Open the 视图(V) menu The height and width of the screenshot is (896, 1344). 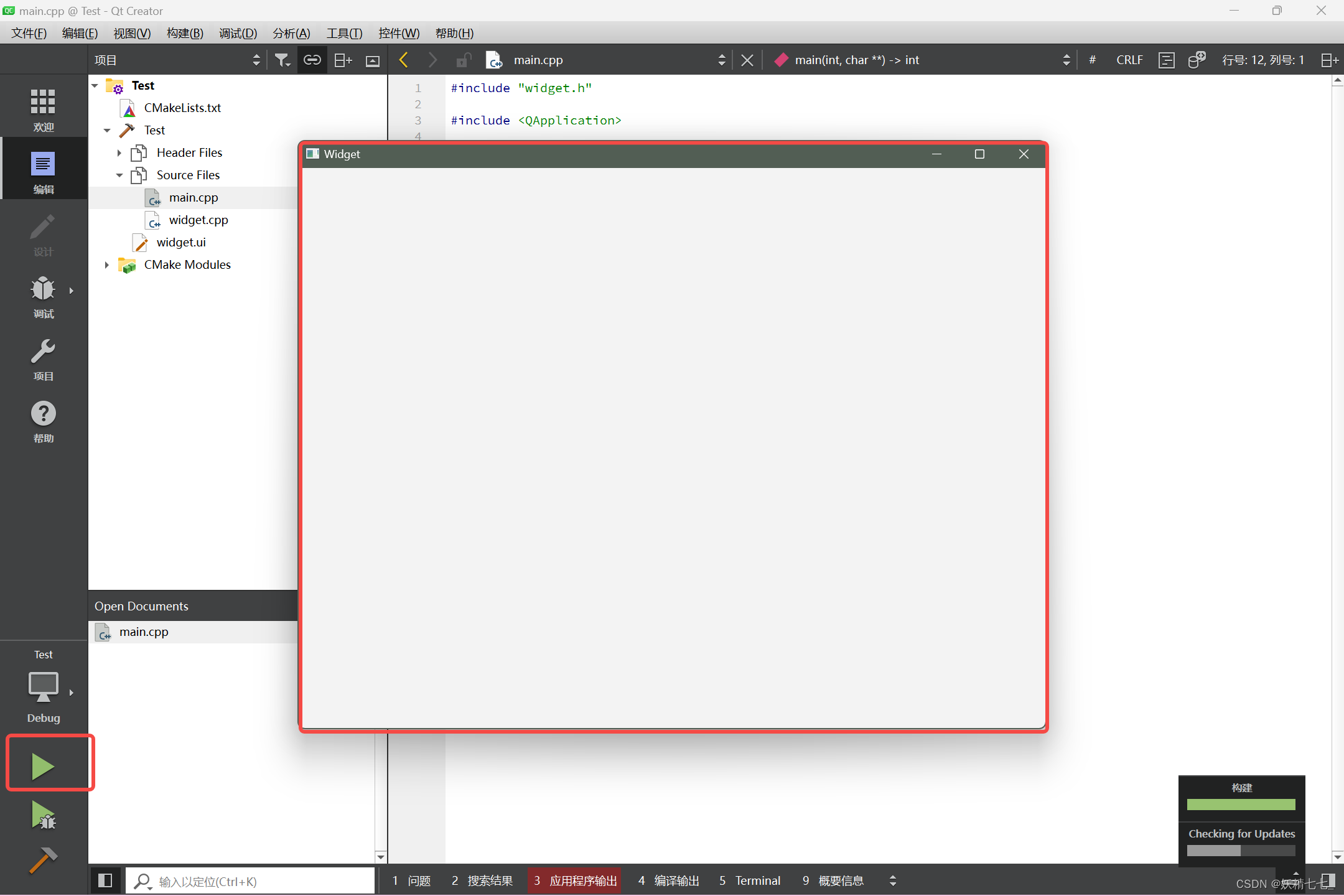132,33
